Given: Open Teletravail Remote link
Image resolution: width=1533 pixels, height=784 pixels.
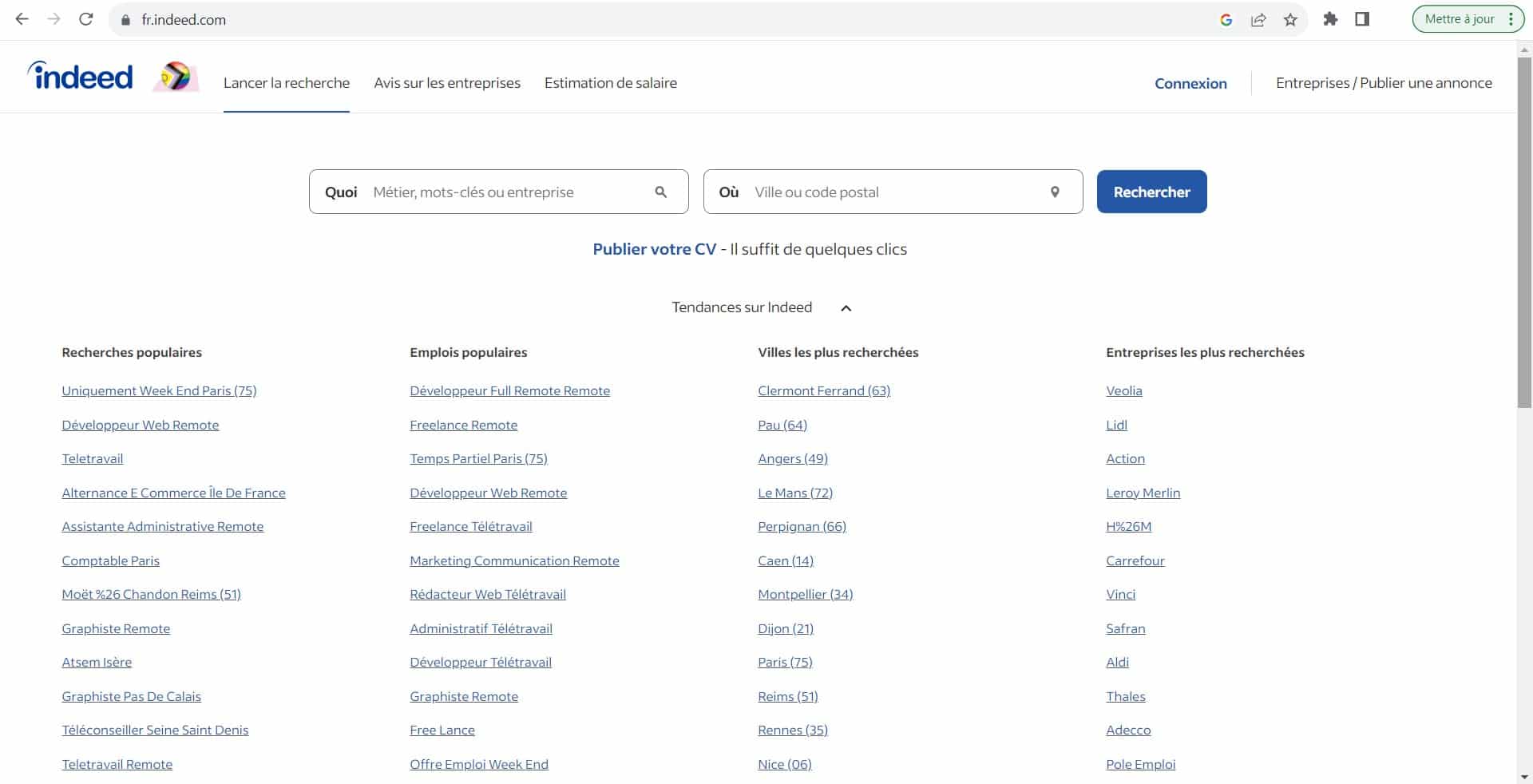Looking at the screenshot, I should click(117, 764).
